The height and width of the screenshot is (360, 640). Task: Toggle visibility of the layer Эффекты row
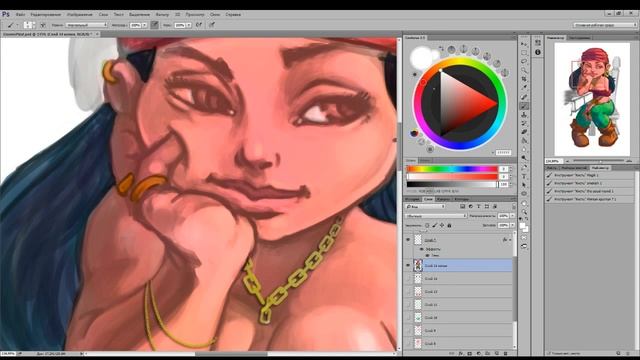click(x=422, y=249)
